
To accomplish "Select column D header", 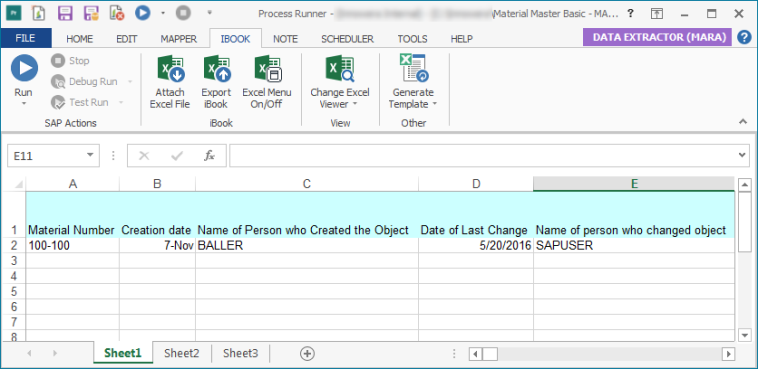I will pyautogui.click(x=476, y=184).
